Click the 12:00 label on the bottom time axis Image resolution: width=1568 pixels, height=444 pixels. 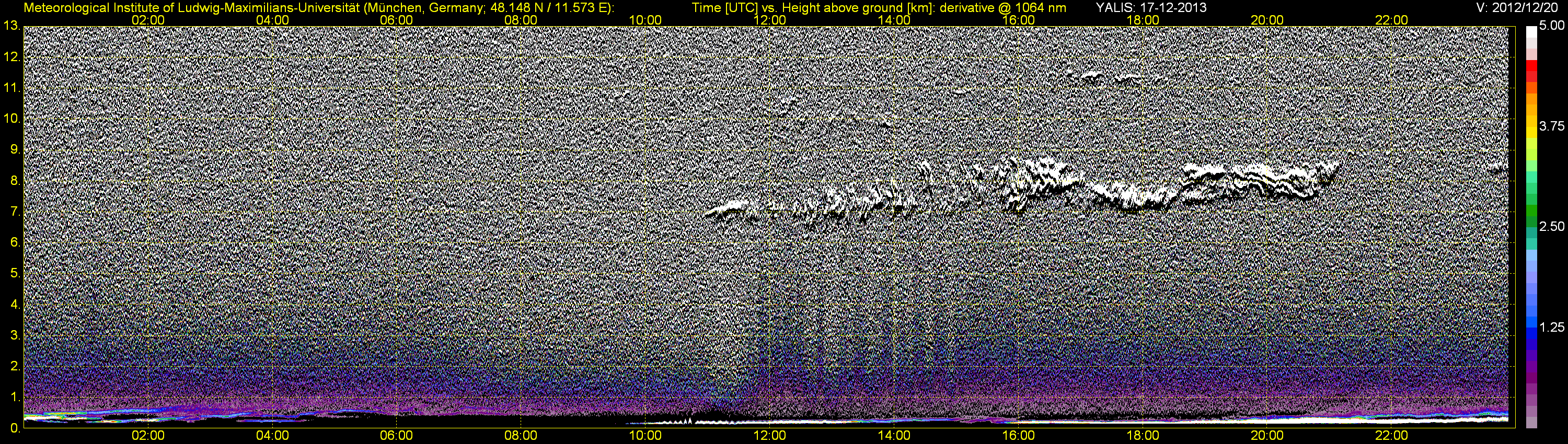coord(769,436)
